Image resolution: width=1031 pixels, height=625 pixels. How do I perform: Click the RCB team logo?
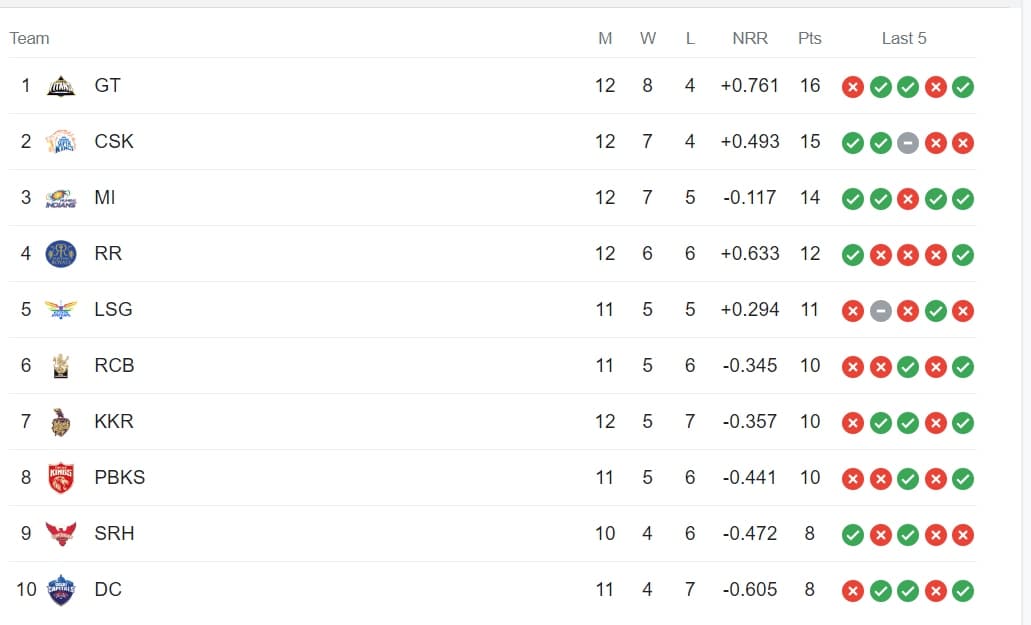[61, 366]
